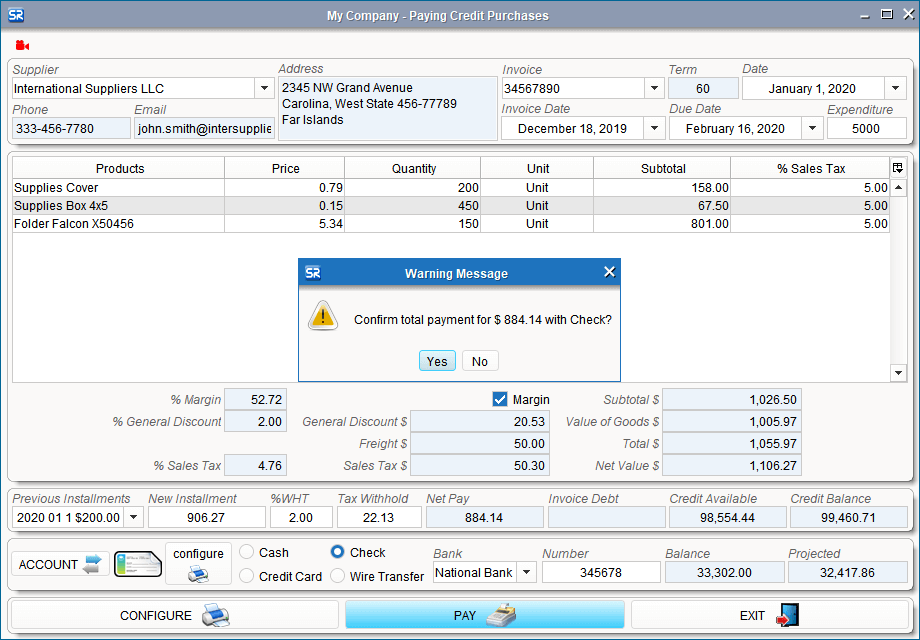Open the Invoice number dropdown
Screen dimensions: 920x640
(654, 89)
